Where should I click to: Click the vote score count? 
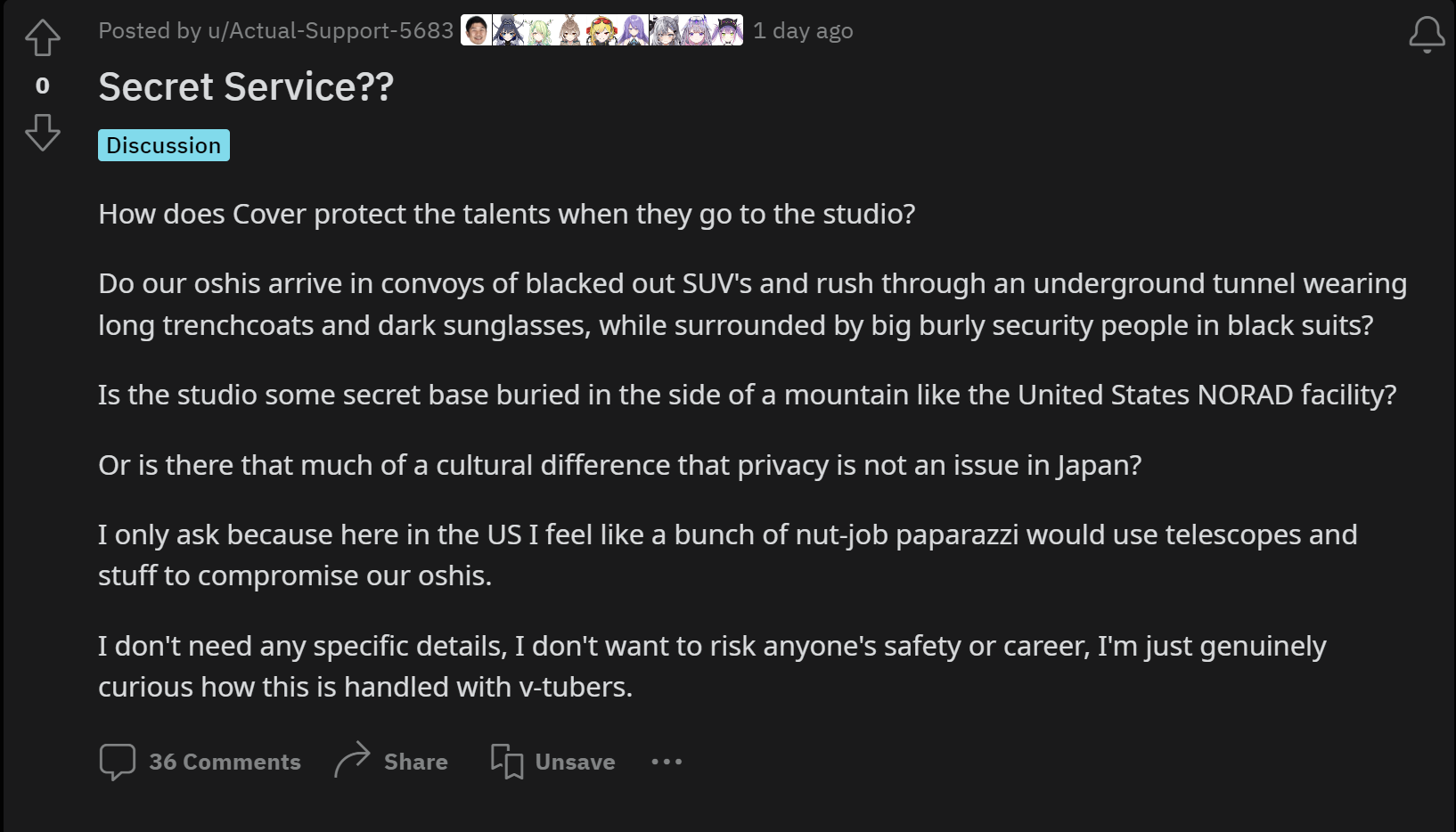click(43, 86)
